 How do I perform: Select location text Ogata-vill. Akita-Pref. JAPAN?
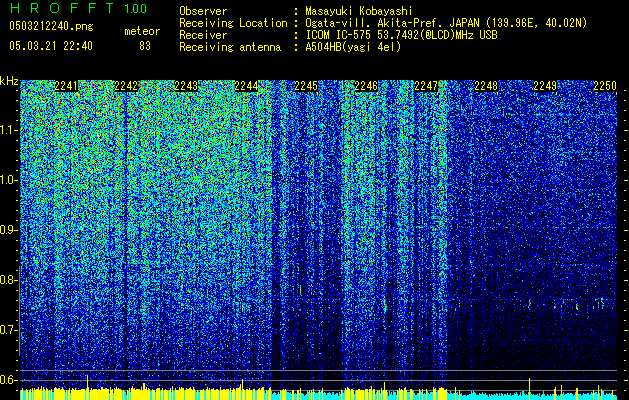(x=392, y=23)
